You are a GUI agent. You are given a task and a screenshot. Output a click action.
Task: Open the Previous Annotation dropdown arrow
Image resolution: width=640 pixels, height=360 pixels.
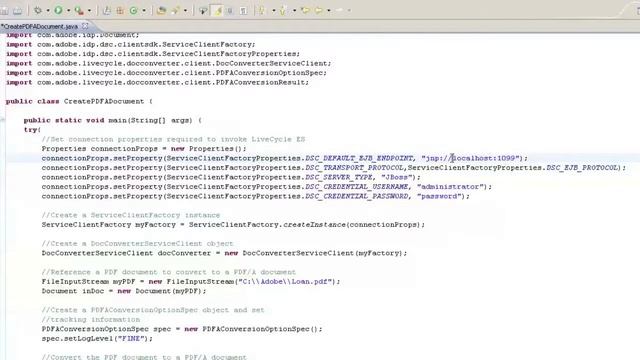tap(294, 11)
